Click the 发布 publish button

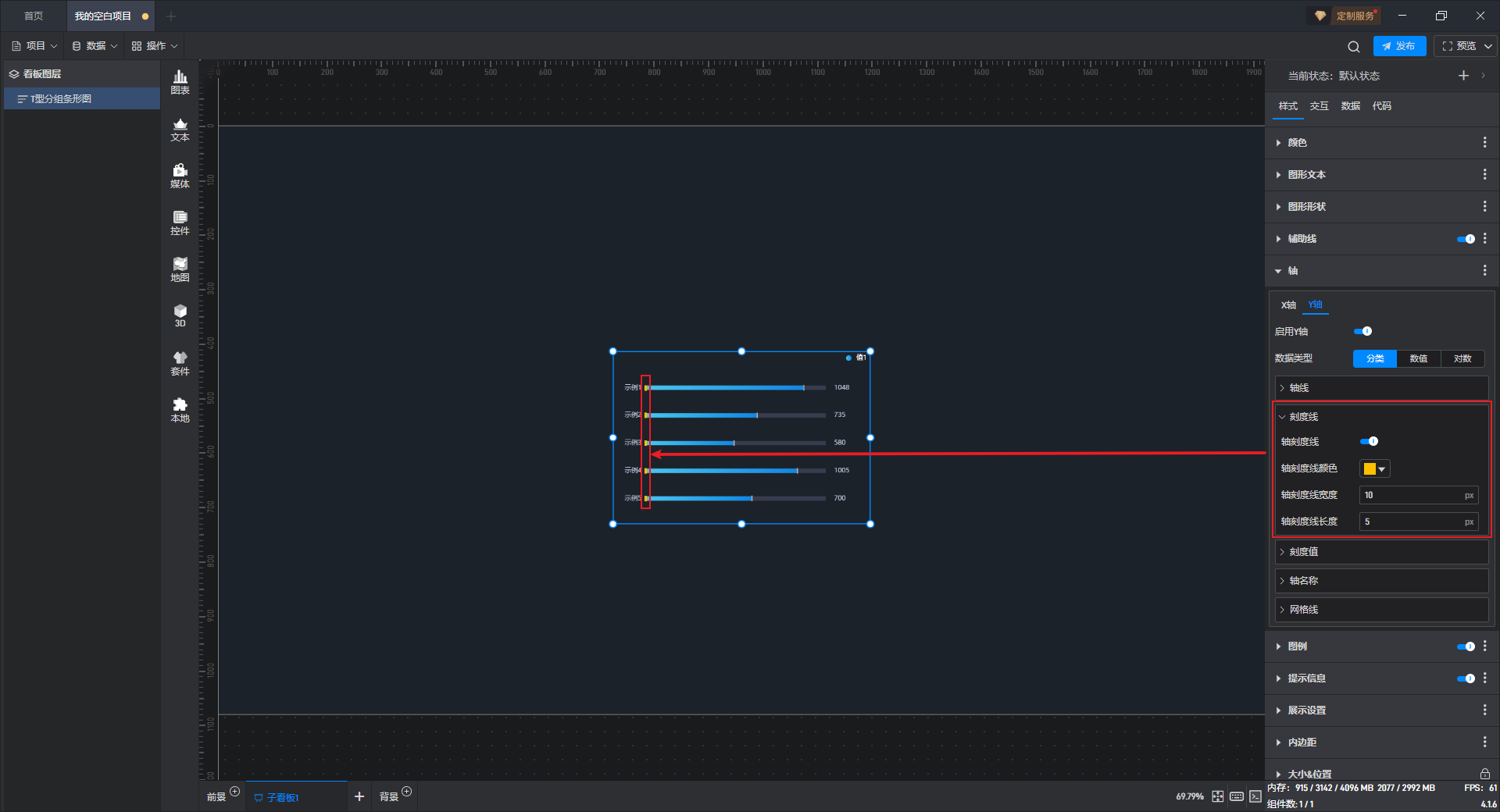click(1399, 46)
